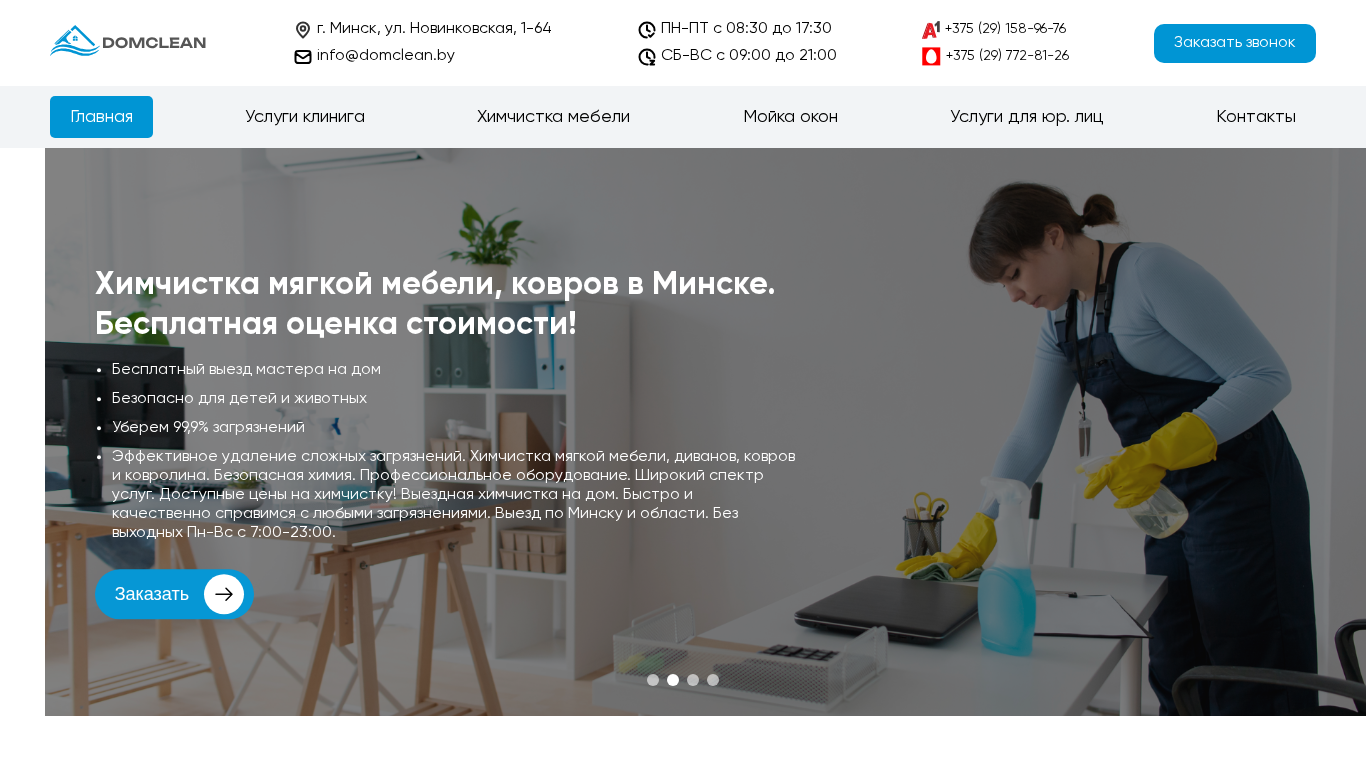Open the Химчистка мебели menu

click(x=553, y=117)
